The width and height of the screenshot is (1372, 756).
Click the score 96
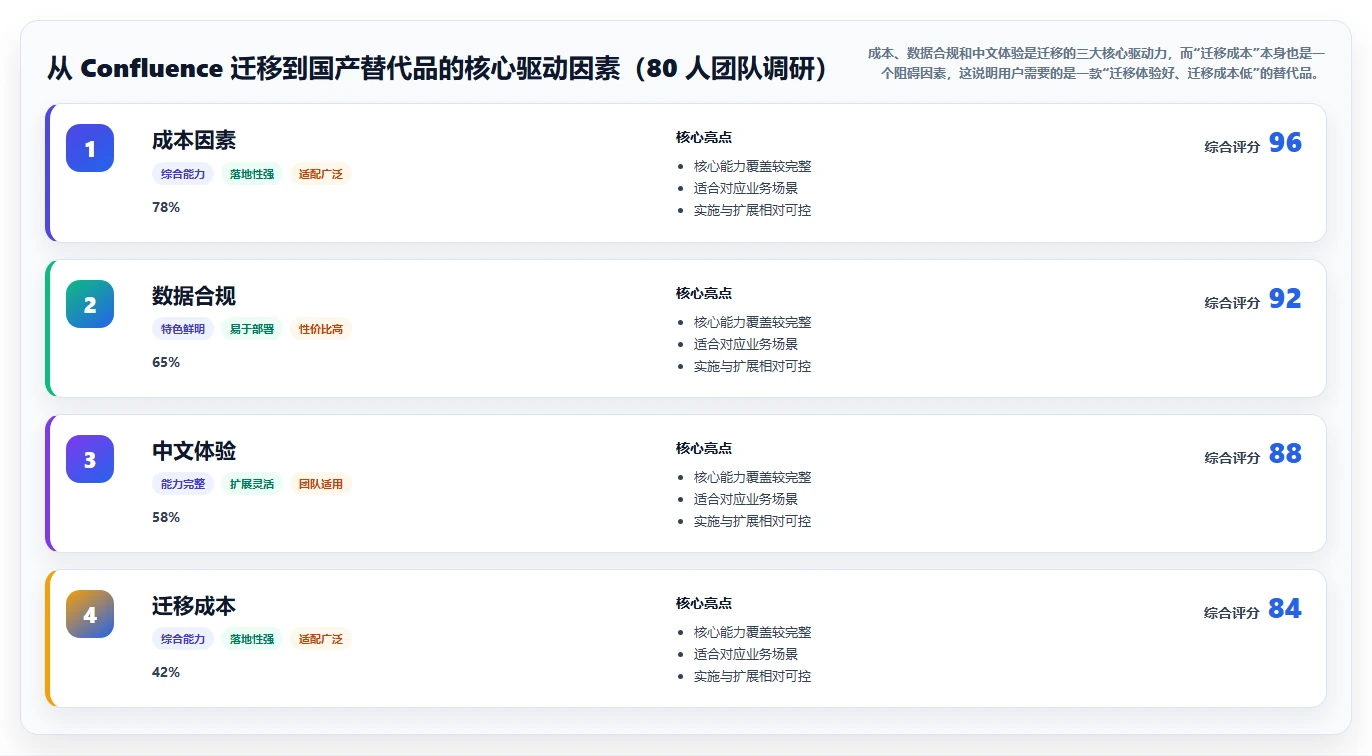(x=1285, y=143)
